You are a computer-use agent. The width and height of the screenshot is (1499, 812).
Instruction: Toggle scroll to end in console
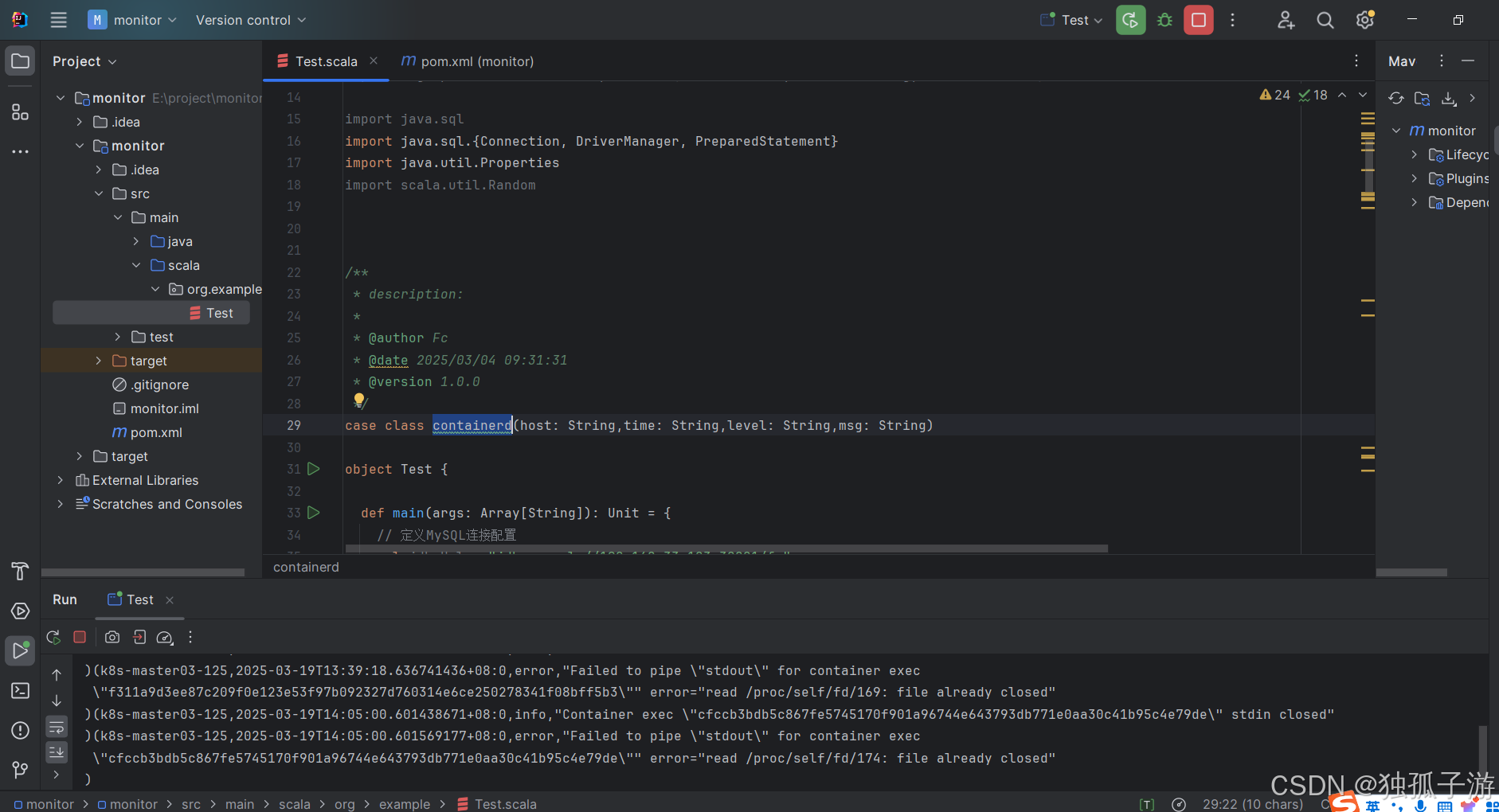(57, 751)
